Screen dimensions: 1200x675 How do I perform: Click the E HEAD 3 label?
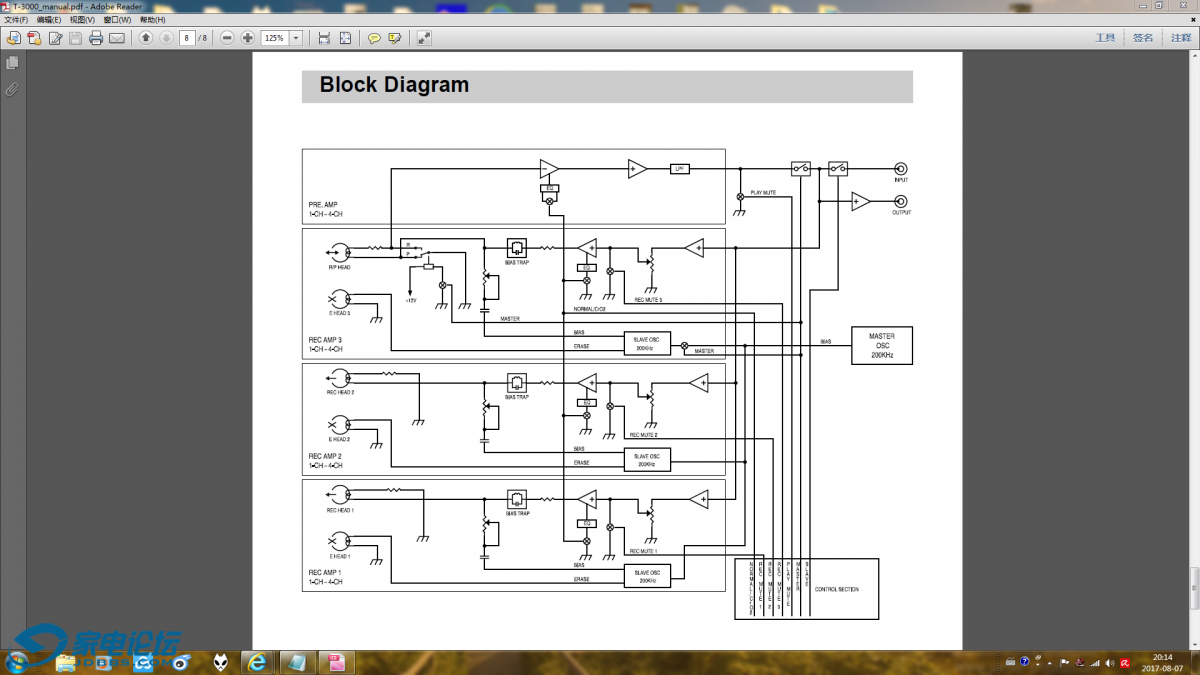339,314
